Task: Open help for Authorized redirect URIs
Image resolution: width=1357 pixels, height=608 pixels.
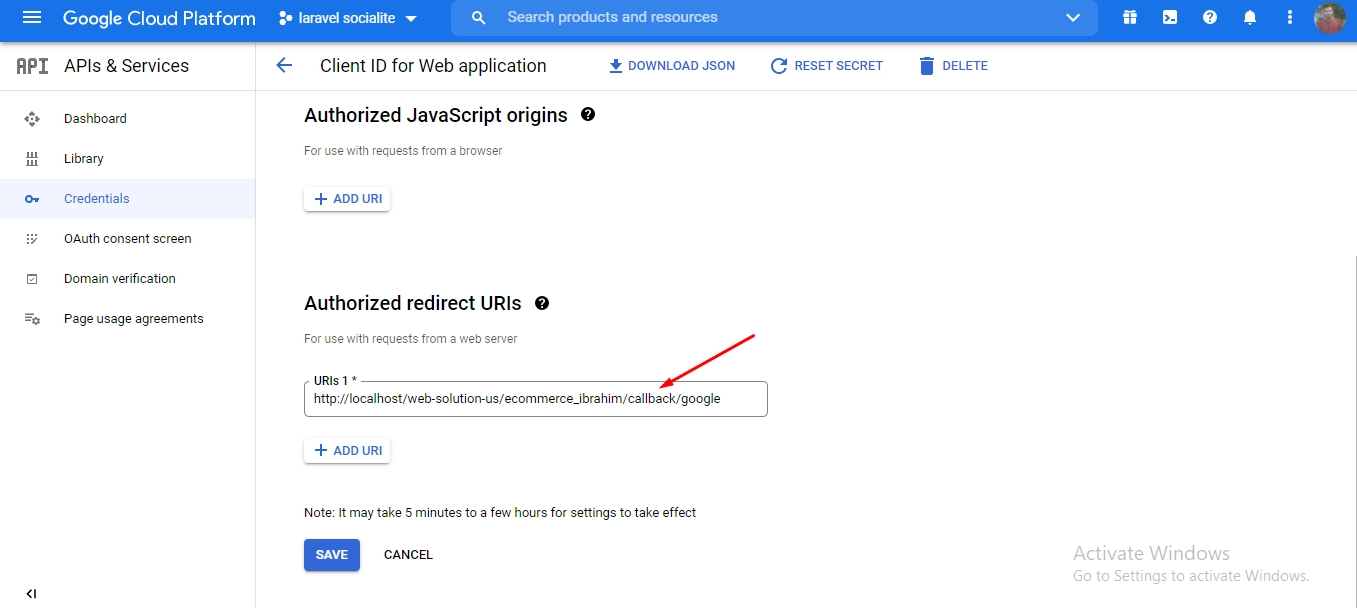Action: [542, 302]
